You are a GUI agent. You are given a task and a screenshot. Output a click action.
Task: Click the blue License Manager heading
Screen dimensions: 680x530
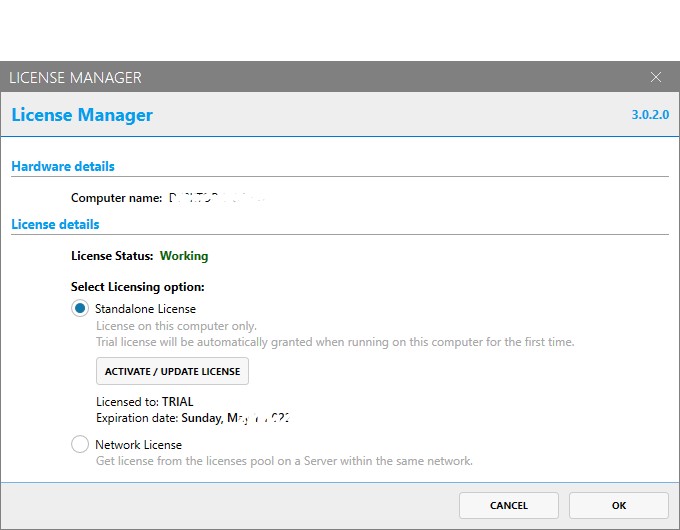tap(82, 115)
